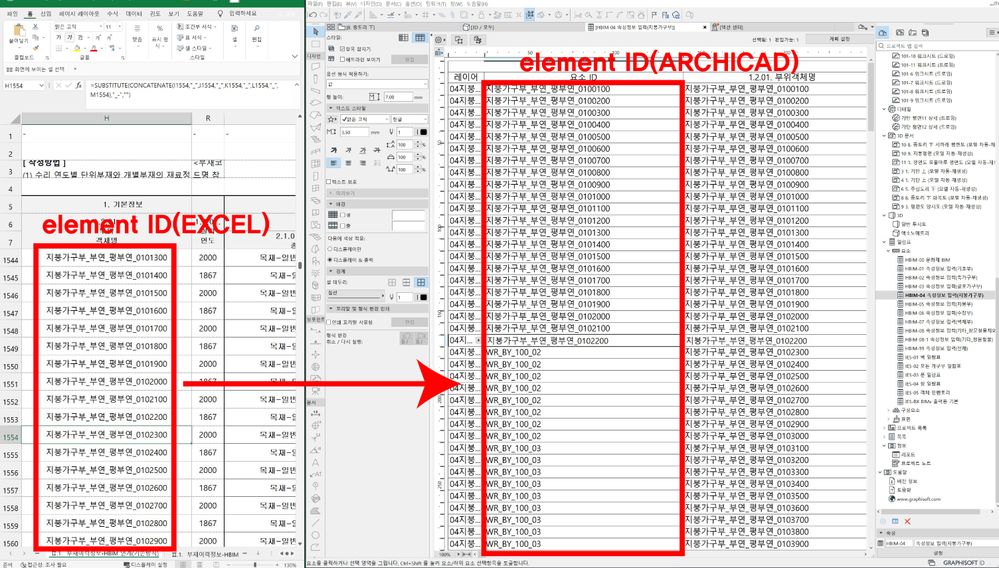Select the Marquee tool below the Arrow tool
Image resolution: width=999 pixels, height=568 pixels.
pyautogui.click(x=315, y=44)
